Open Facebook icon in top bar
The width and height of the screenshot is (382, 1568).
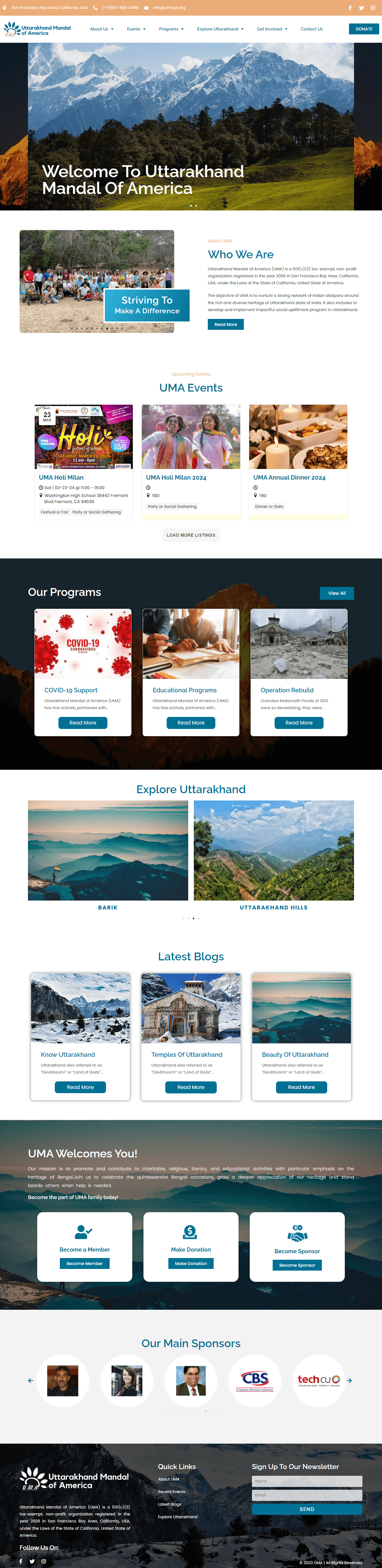point(350,8)
